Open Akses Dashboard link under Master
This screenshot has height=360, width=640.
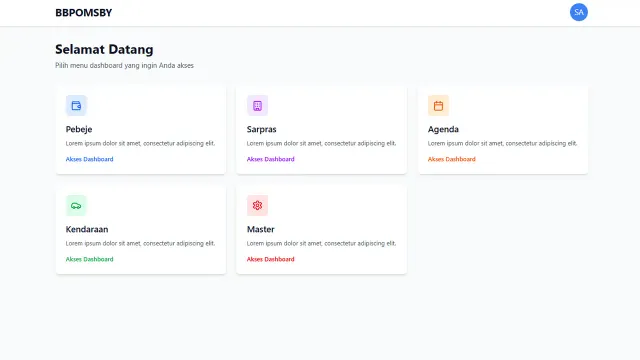(x=270, y=259)
